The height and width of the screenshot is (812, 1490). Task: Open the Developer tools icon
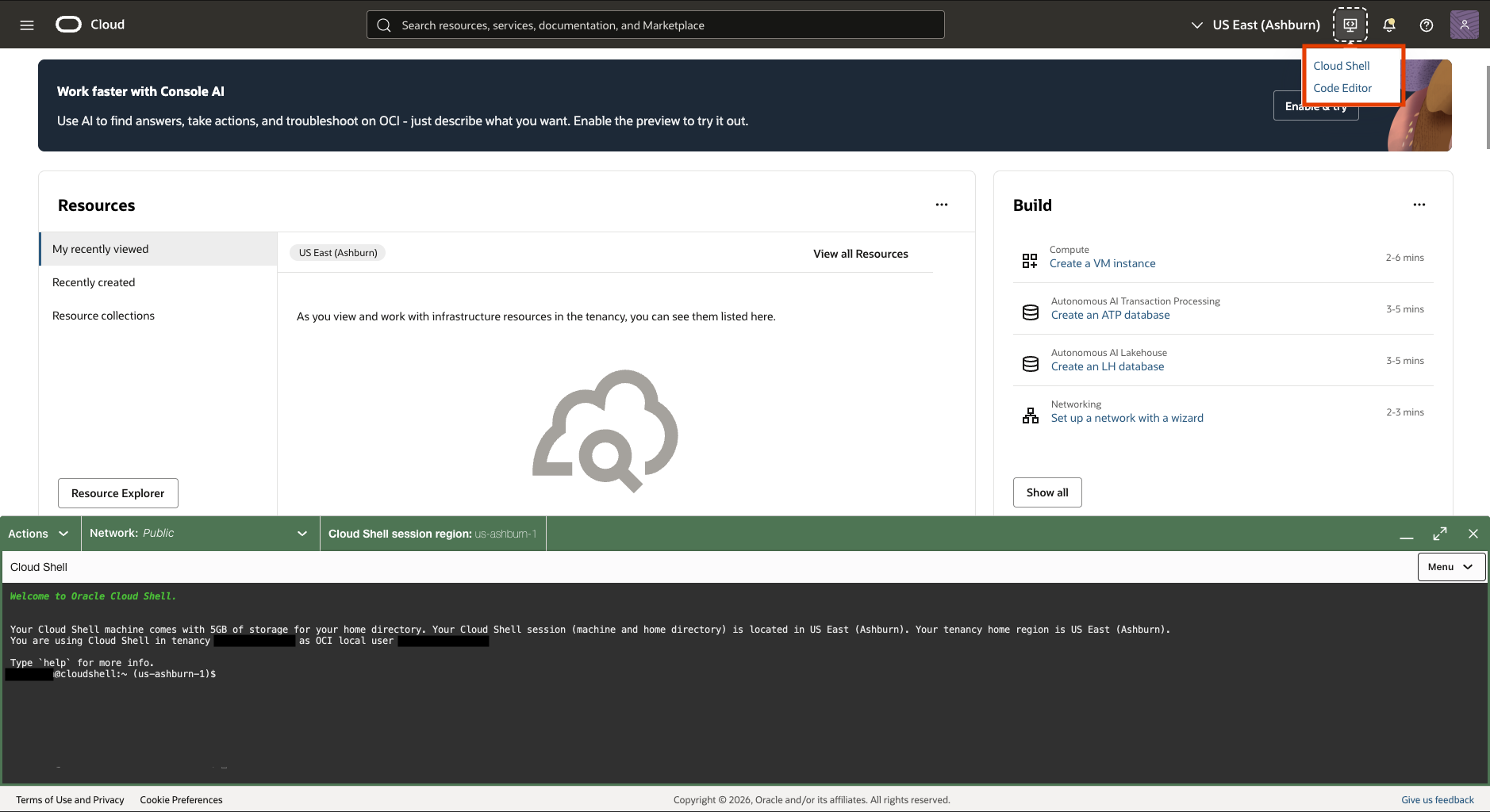click(x=1350, y=25)
